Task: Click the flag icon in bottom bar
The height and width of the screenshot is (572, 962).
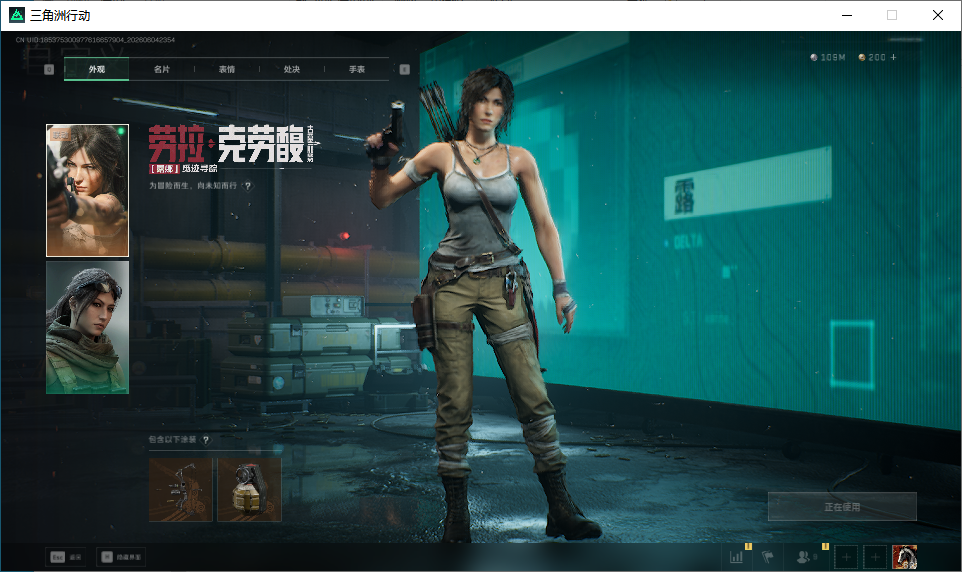Action: pos(768,557)
